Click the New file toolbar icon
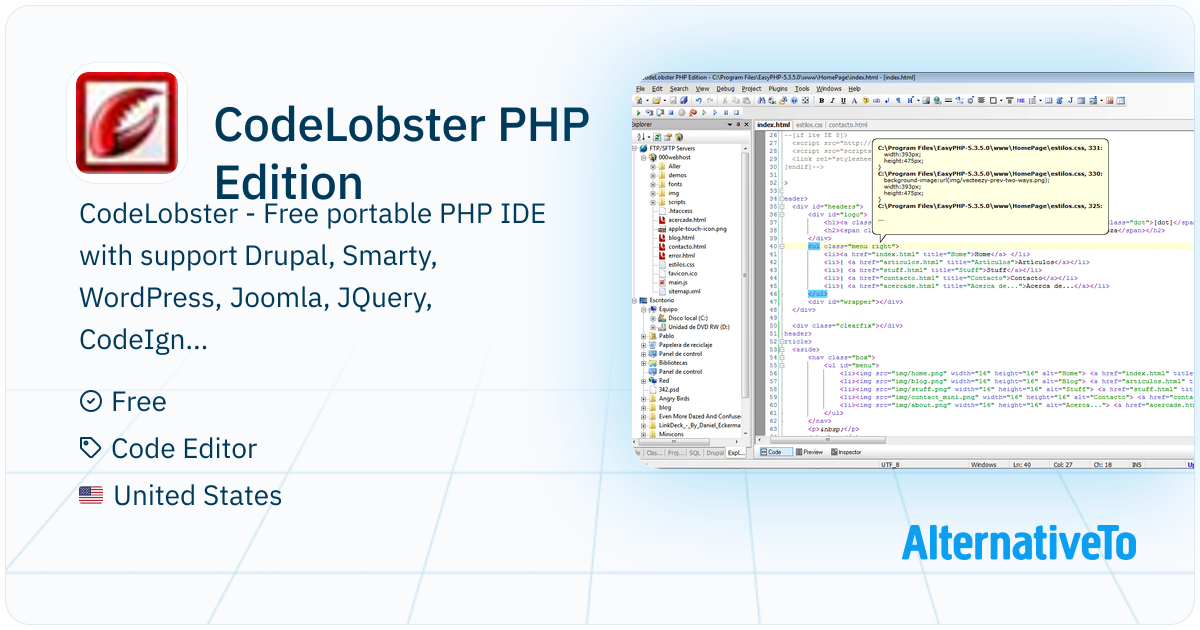This screenshot has width=1200, height=630. 639,100
